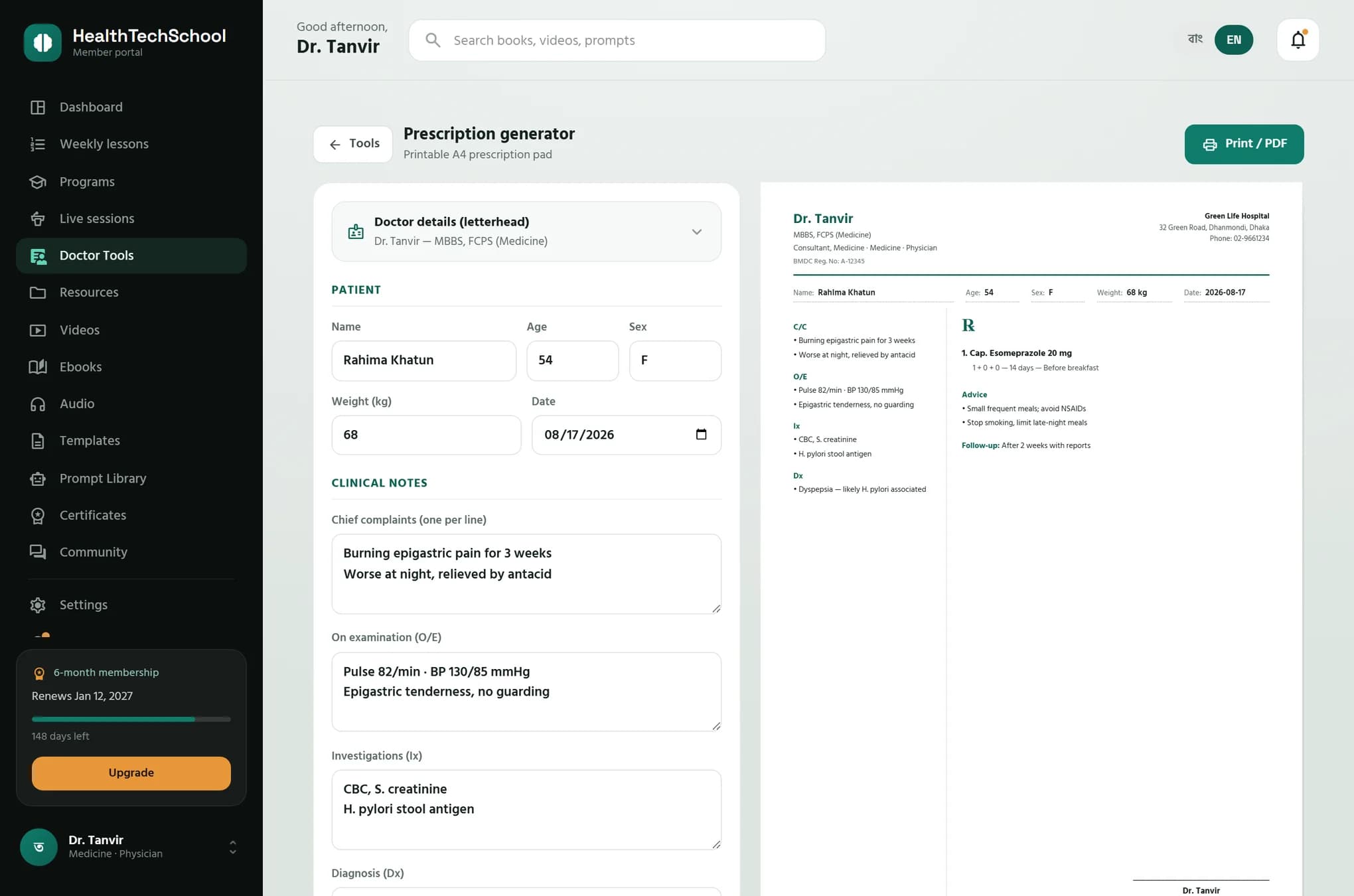Screen dimensions: 1354x896
Task: Open Live sessions menu item
Action: pos(131,218)
